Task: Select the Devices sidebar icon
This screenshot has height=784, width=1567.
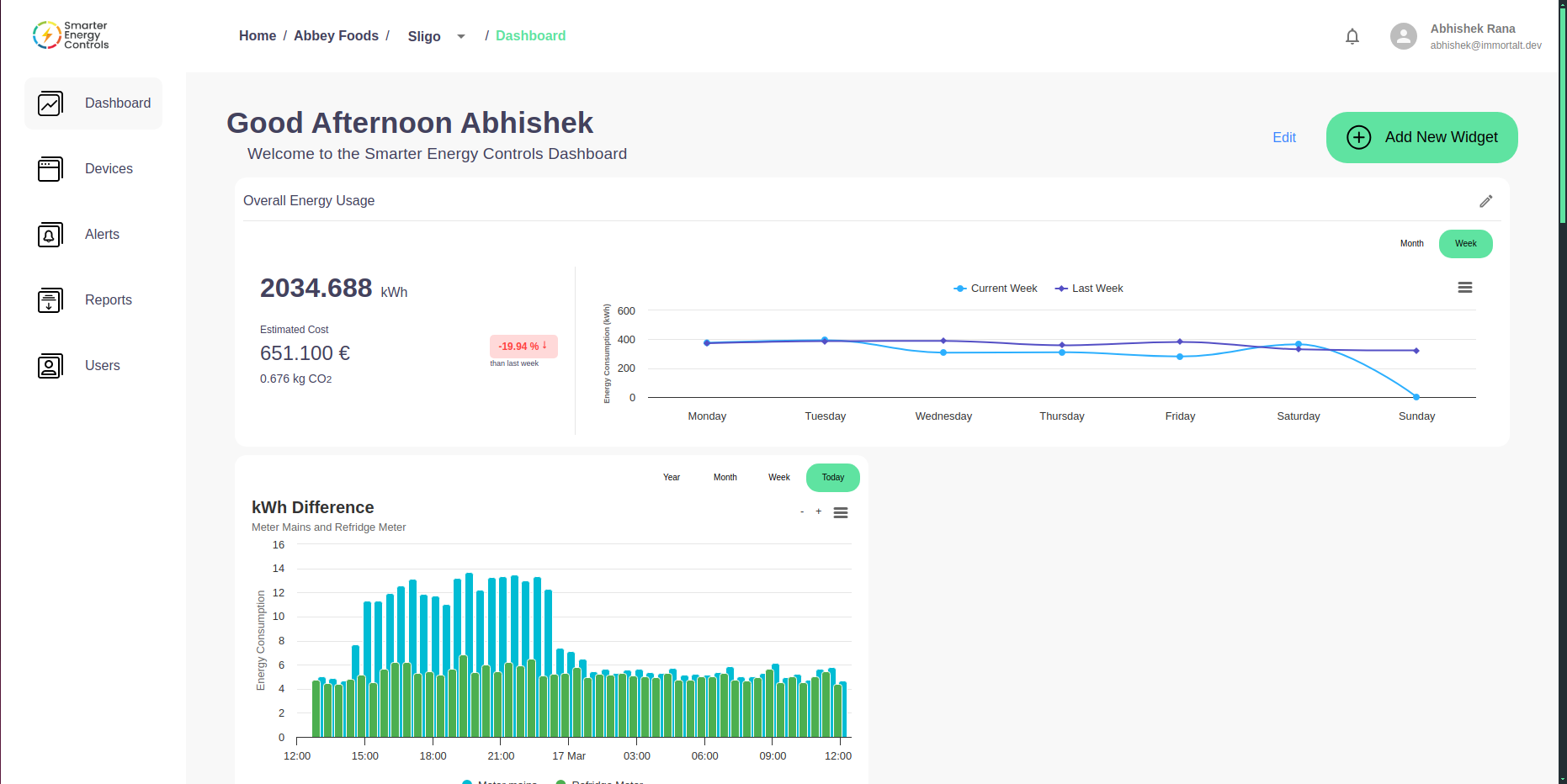Action: tap(50, 168)
